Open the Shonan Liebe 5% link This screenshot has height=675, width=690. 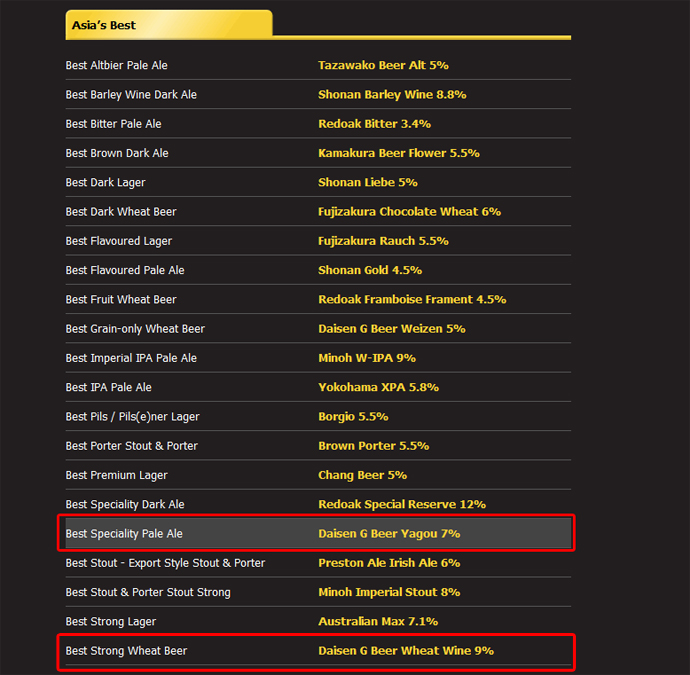368,182
